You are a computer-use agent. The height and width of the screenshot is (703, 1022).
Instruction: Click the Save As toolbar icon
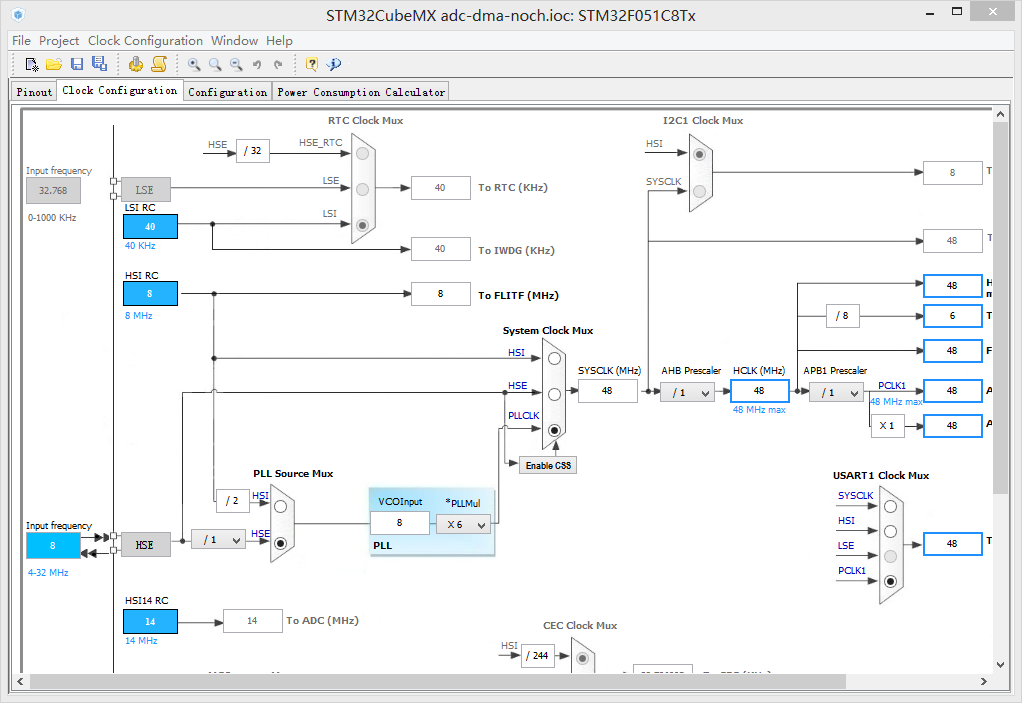point(99,63)
